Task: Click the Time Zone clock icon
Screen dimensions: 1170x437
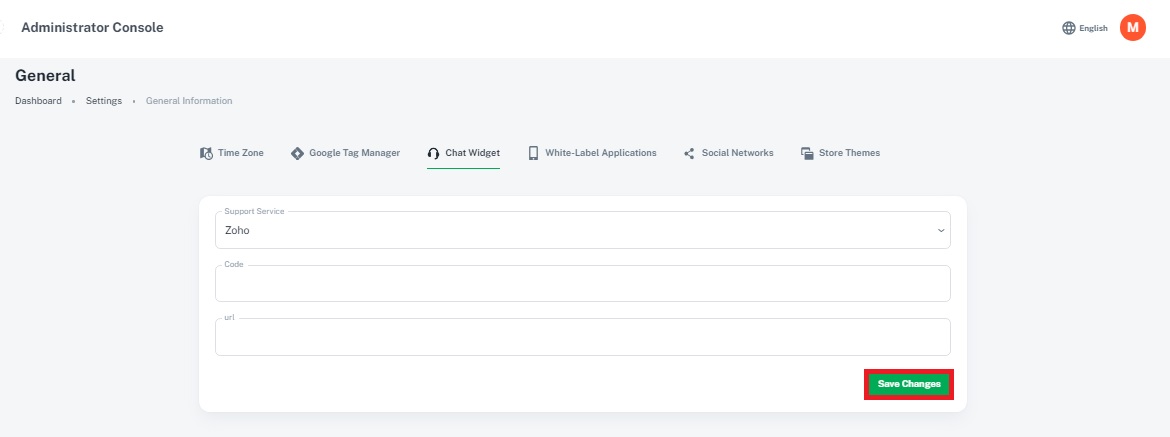Action: tap(206, 153)
